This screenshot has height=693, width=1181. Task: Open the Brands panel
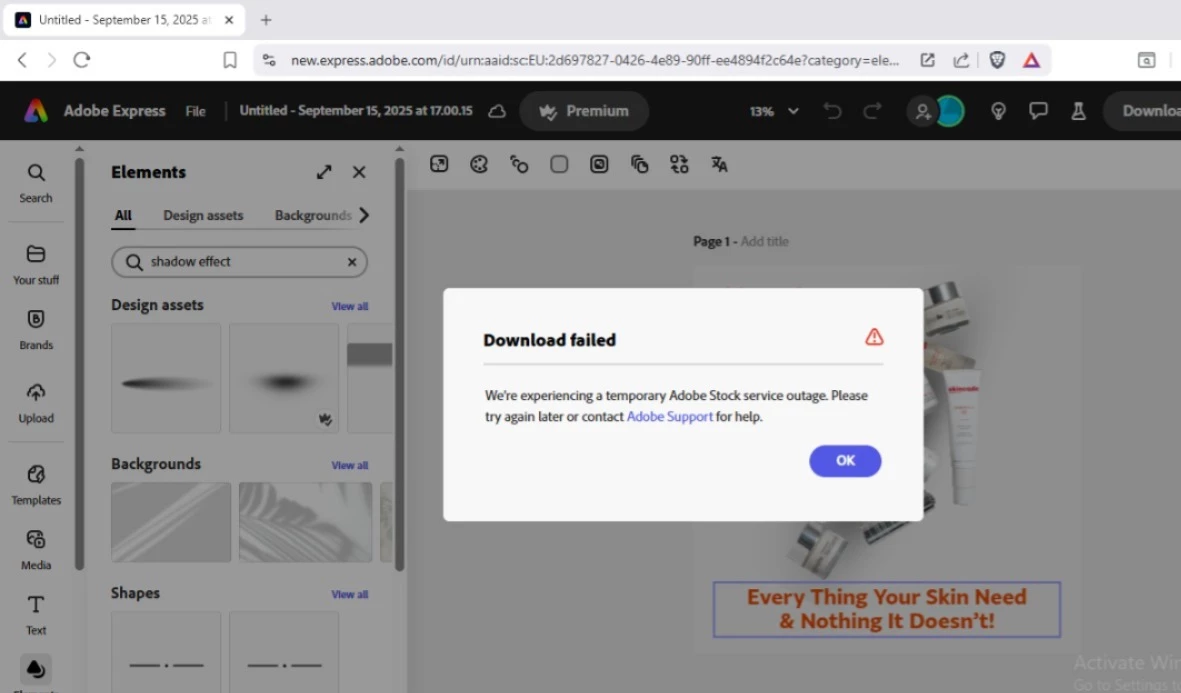[35, 330]
